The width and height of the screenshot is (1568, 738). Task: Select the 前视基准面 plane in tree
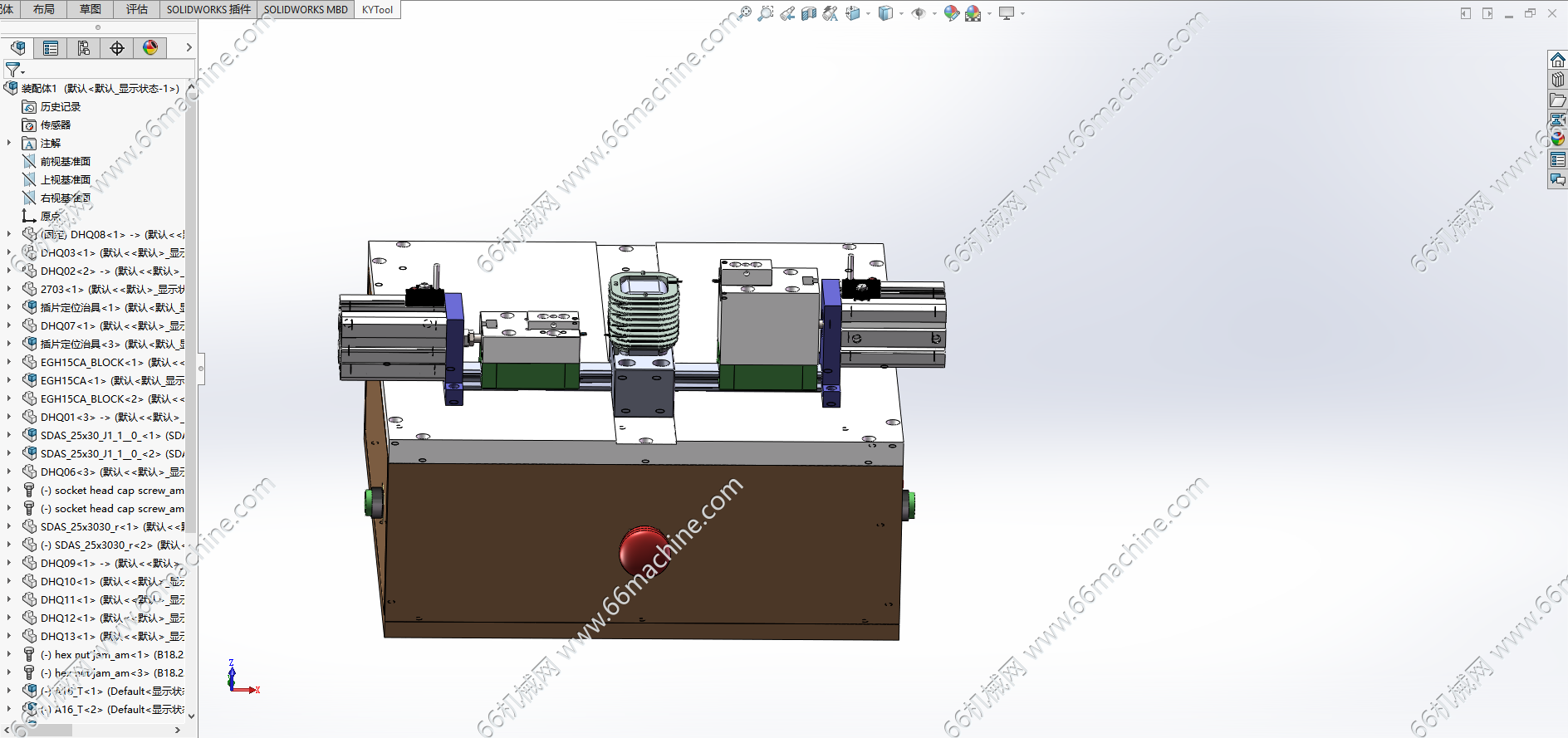pyautogui.click(x=65, y=162)
